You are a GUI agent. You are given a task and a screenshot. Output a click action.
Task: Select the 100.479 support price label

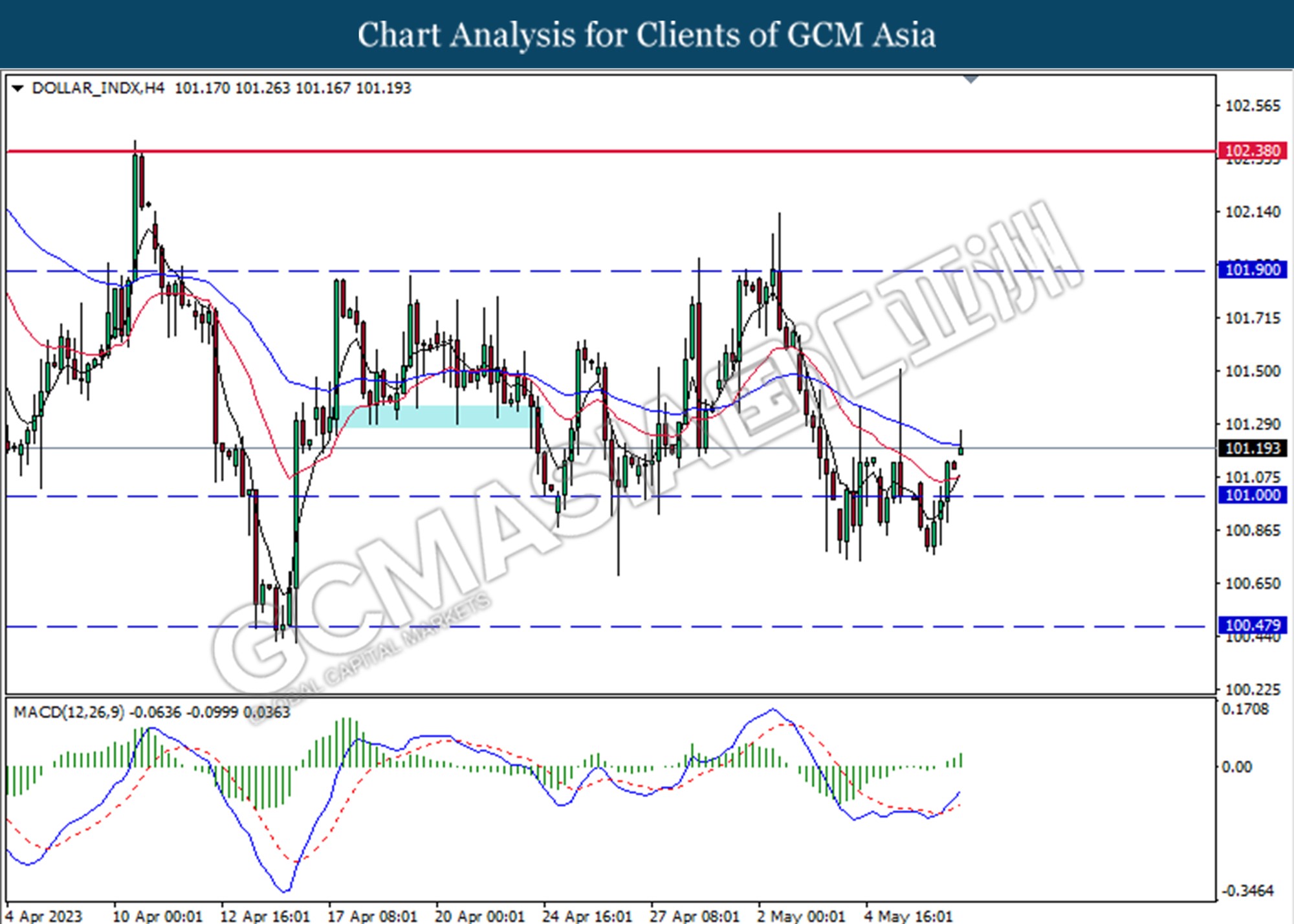[1253, 625]
